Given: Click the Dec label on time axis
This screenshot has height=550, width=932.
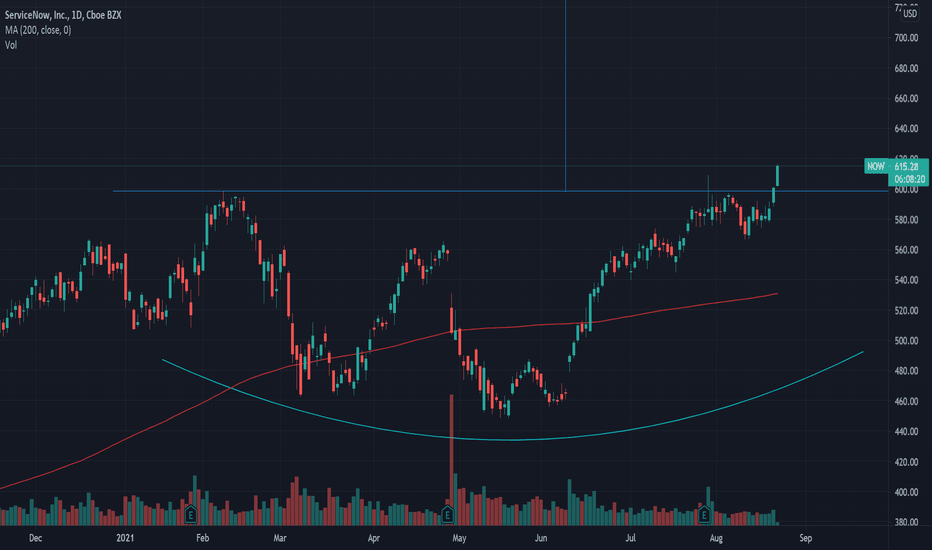Looking at the screenshot, I should coord(36,538).
